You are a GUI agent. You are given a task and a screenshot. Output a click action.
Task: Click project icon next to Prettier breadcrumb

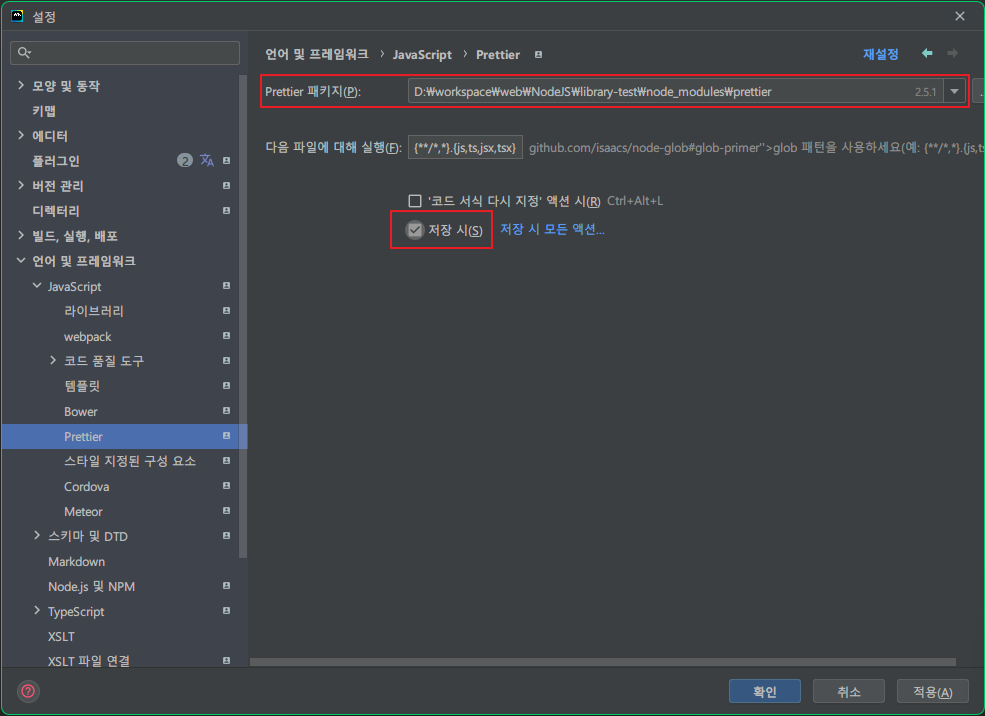538,55
